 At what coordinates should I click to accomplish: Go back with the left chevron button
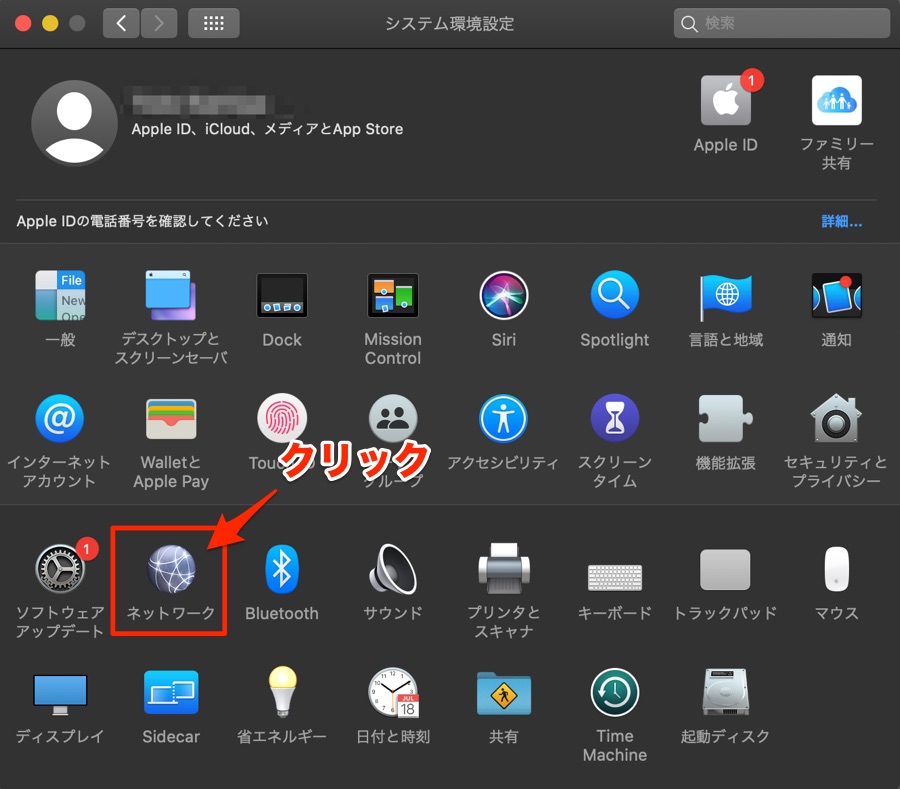(x=121, y=23)
